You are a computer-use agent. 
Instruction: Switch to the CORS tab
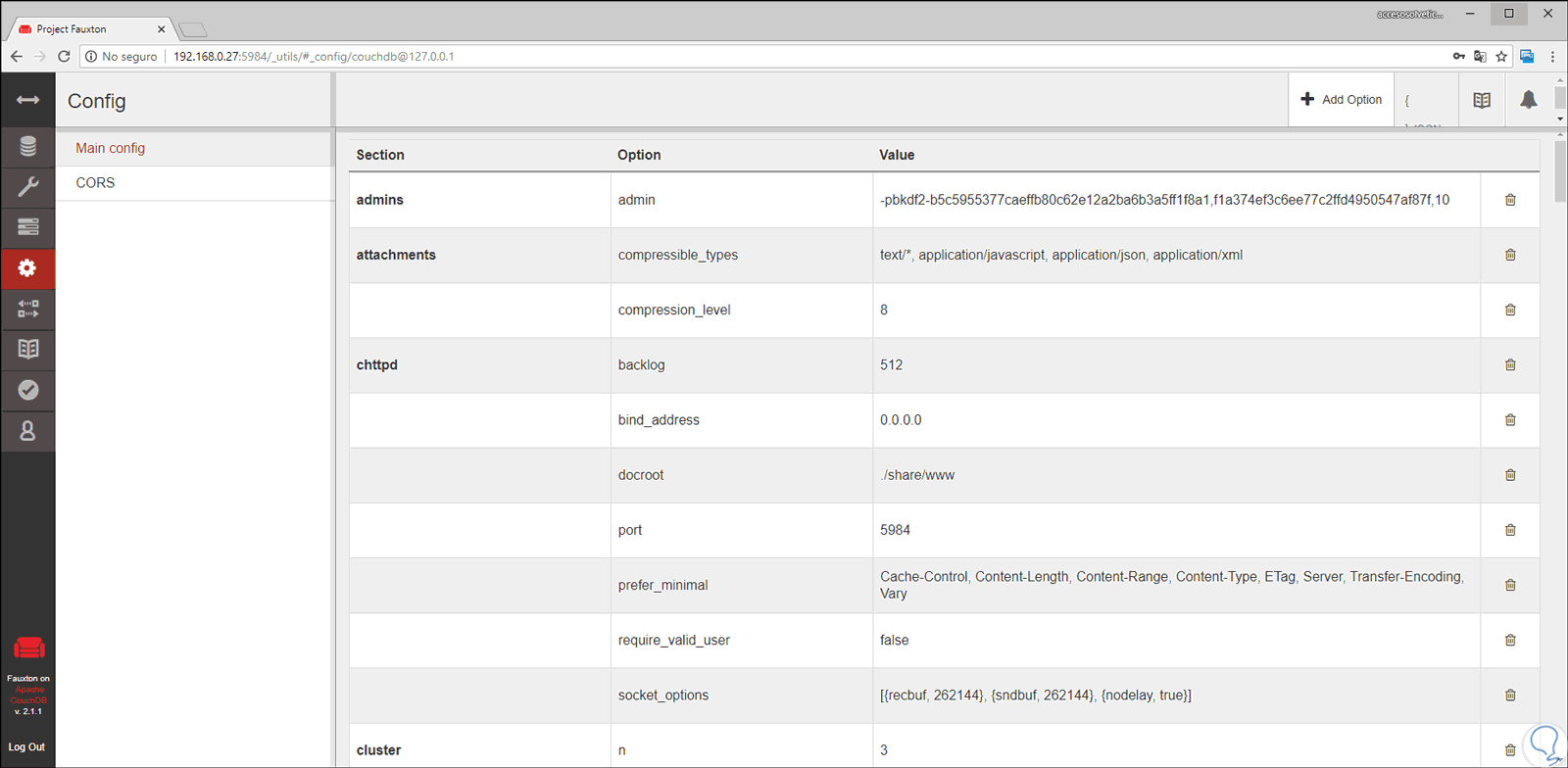[95, 183]
